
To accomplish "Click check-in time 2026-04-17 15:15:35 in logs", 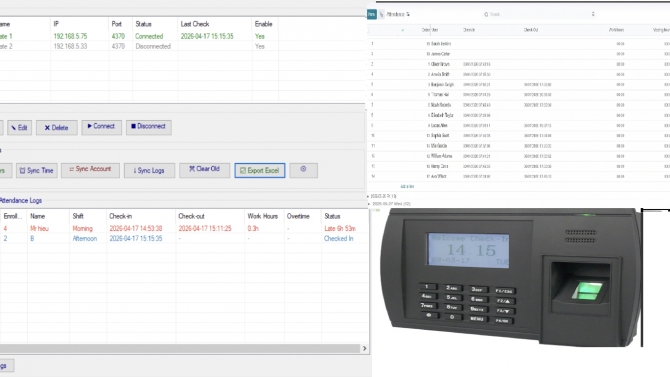I will [x=136, y=239].
